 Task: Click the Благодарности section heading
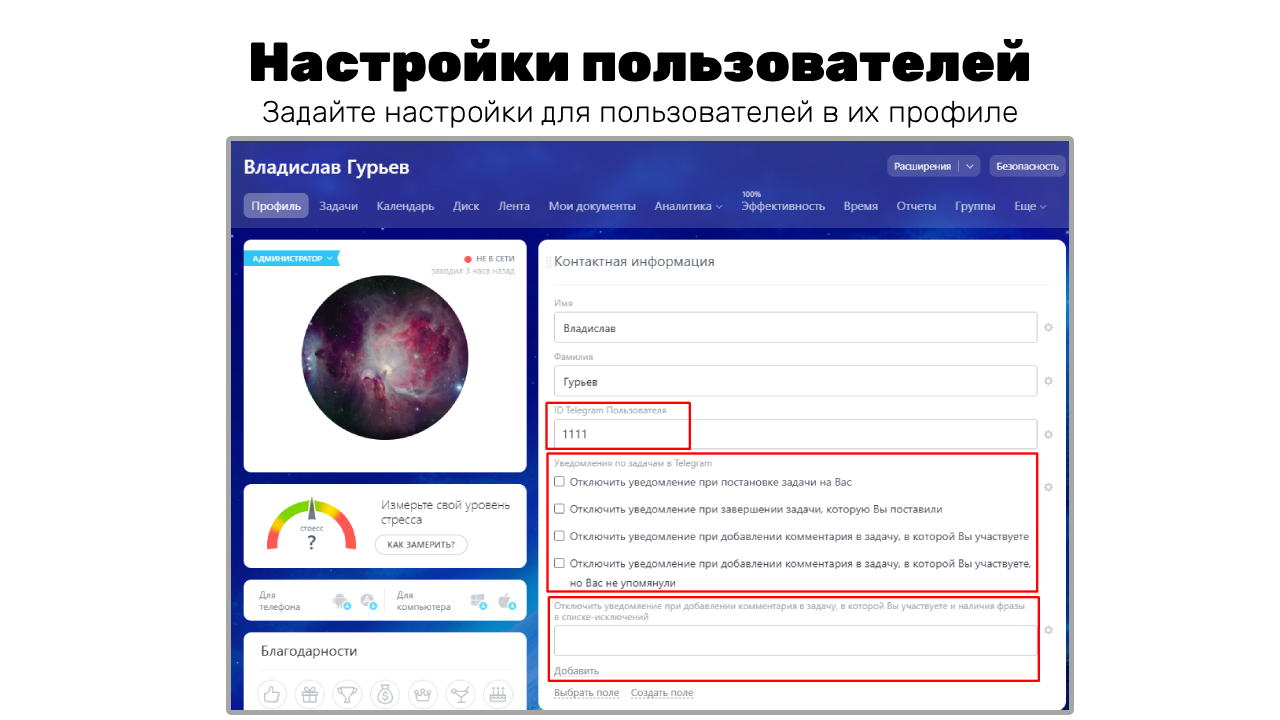point(309,651)
